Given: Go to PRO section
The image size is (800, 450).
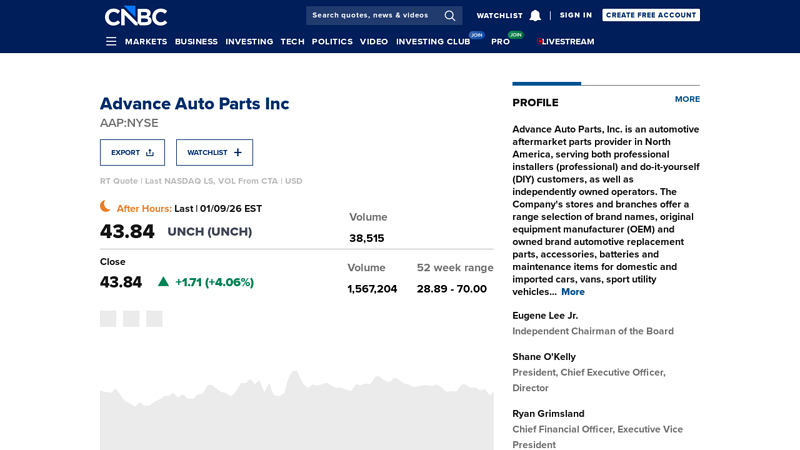Looking at the screenshot, I should 501,41.
